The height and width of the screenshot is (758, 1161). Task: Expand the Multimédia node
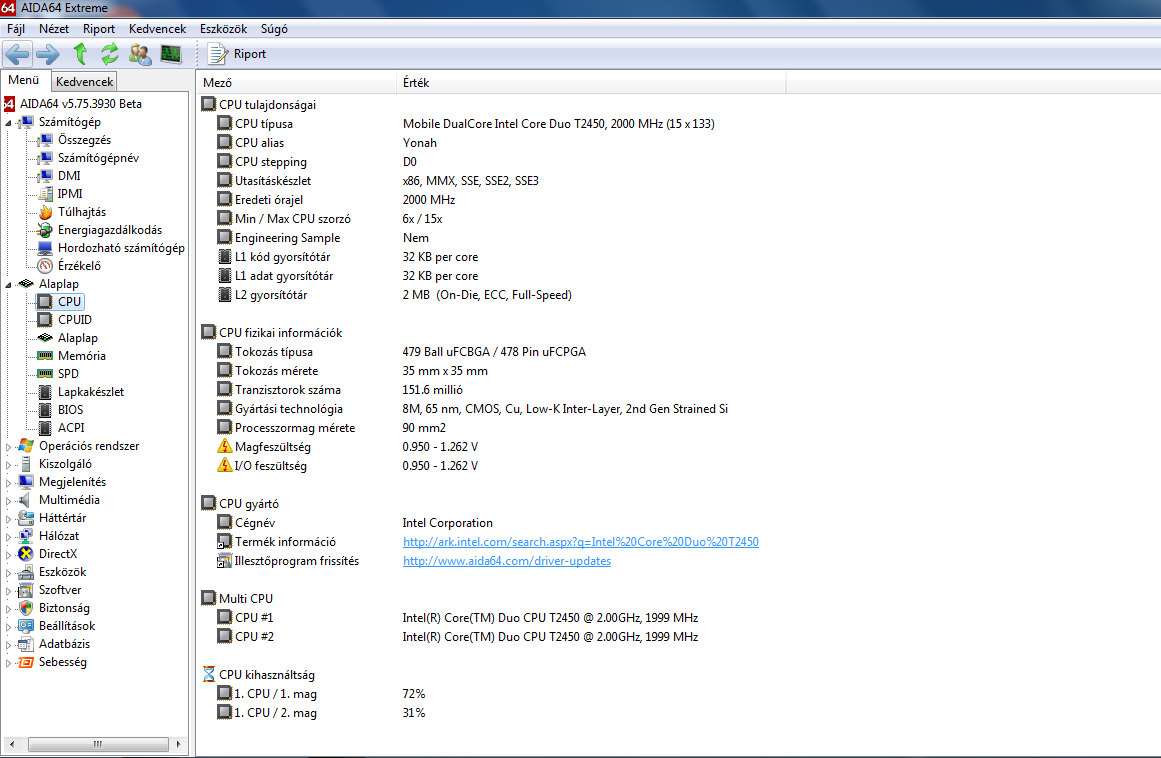[9, 500]
